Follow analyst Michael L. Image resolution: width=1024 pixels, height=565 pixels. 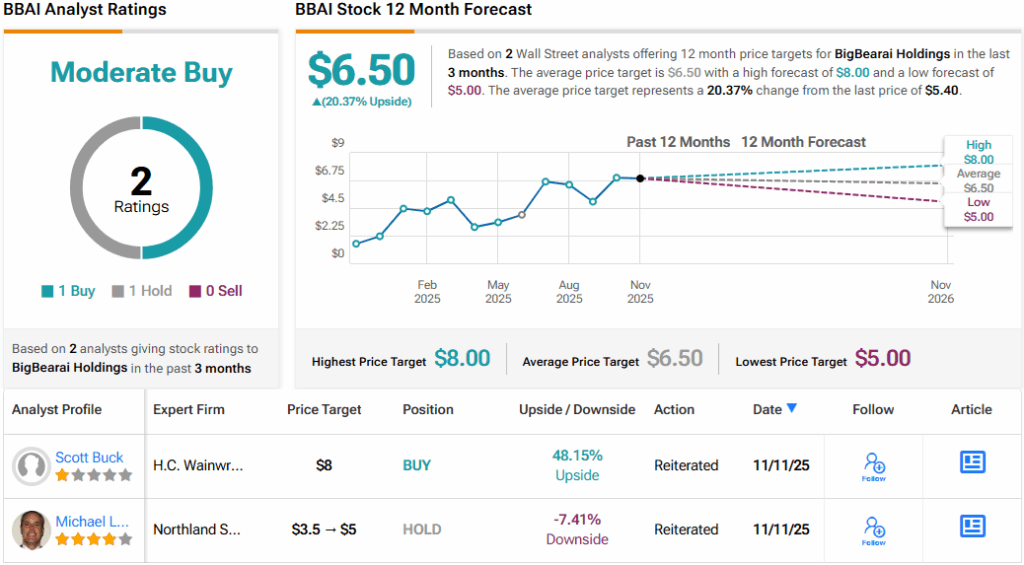[x=874, y=530]
